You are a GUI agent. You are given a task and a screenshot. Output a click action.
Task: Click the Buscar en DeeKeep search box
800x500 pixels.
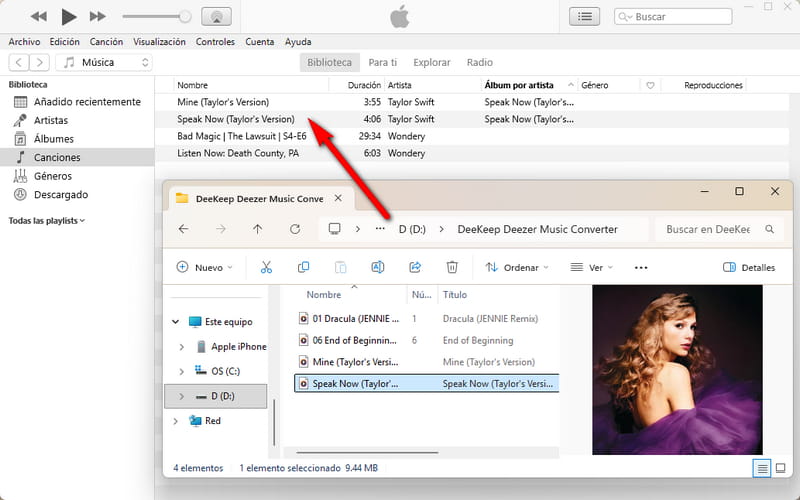click(717, 229)
